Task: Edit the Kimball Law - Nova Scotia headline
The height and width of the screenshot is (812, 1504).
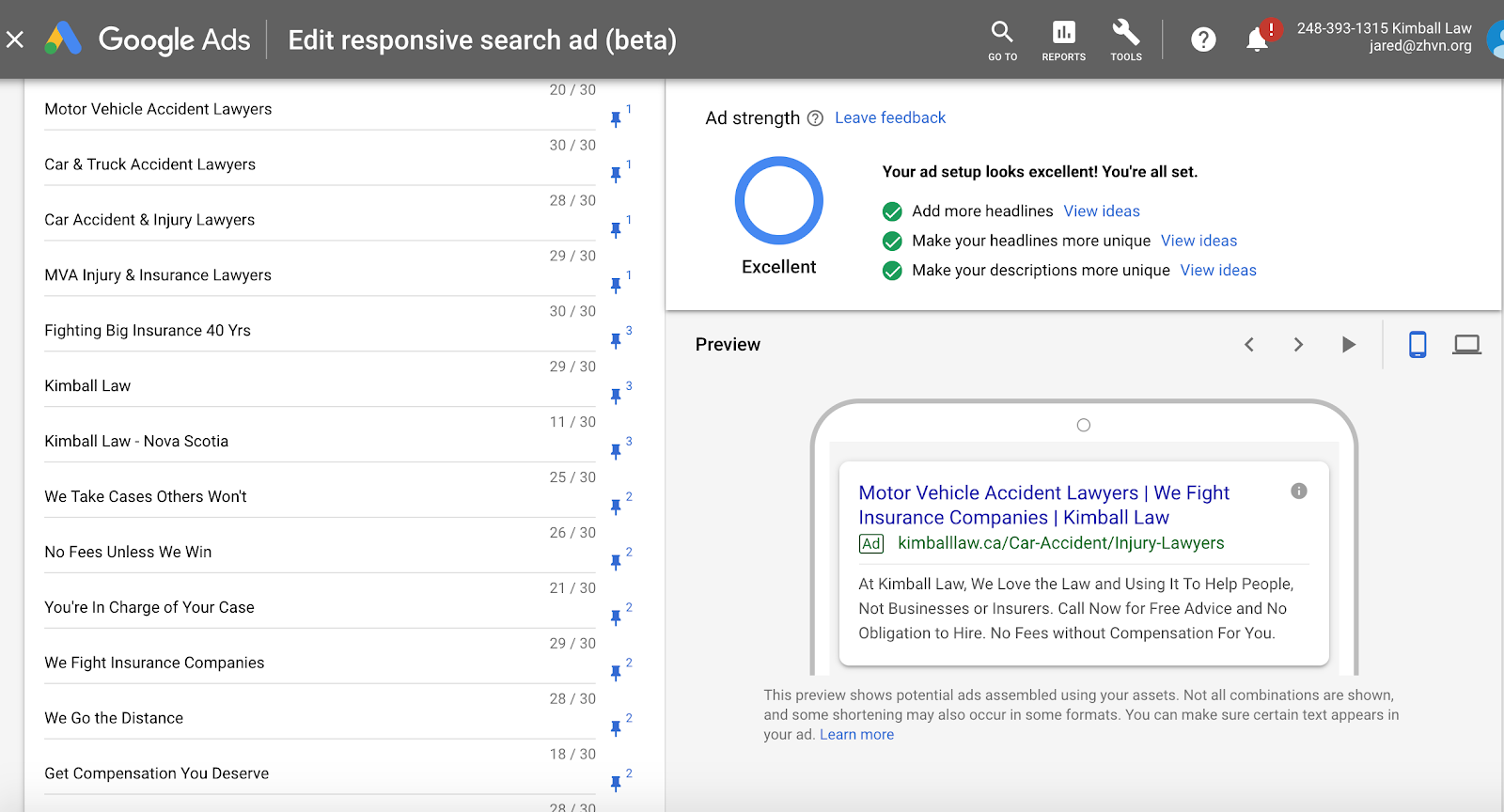Action: (320, 442)
